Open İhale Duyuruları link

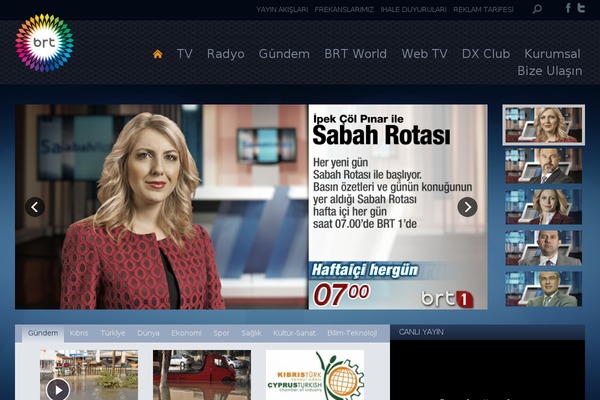pos(413,10)
